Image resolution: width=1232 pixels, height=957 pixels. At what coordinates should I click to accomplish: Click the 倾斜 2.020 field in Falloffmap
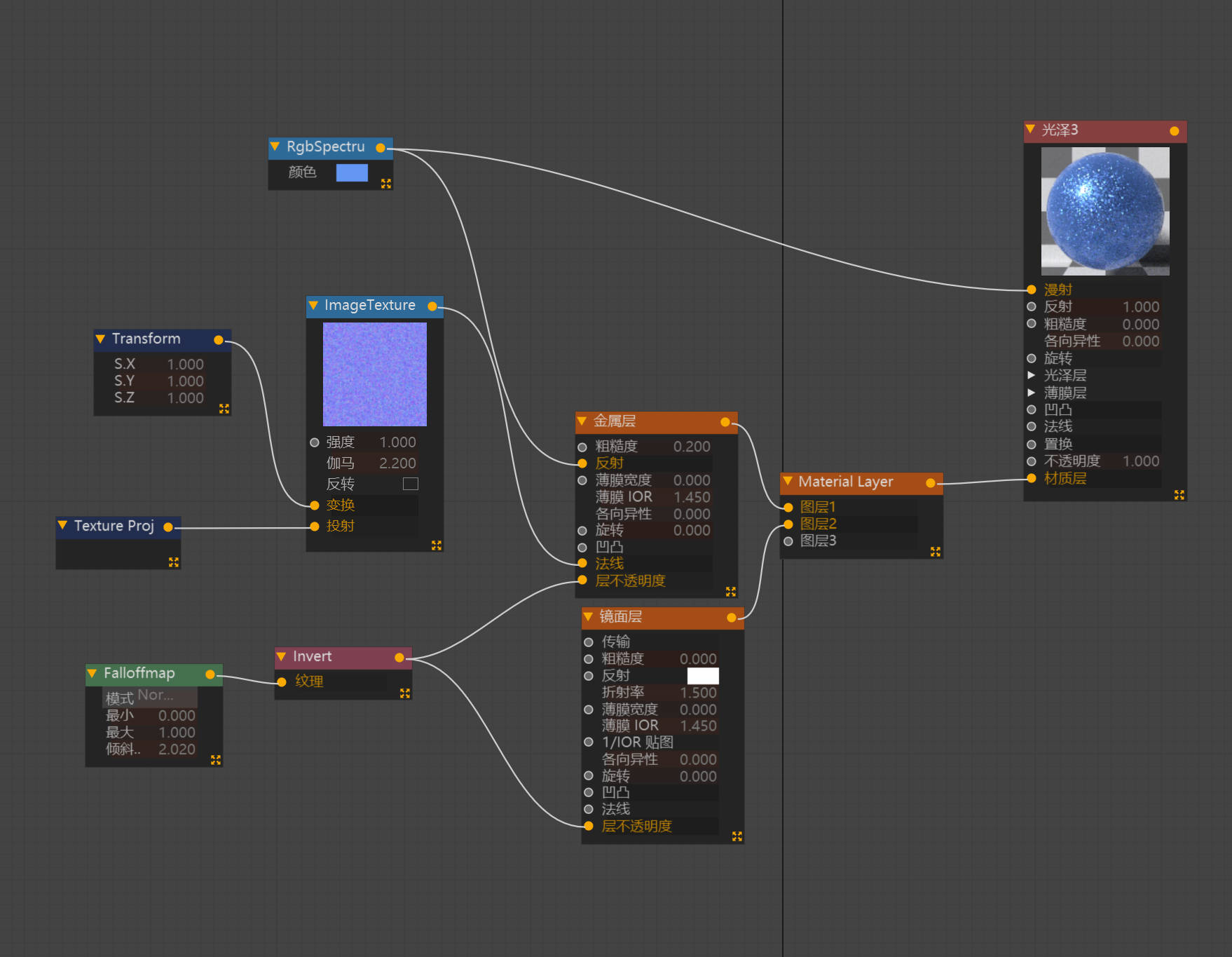[151, 749]
